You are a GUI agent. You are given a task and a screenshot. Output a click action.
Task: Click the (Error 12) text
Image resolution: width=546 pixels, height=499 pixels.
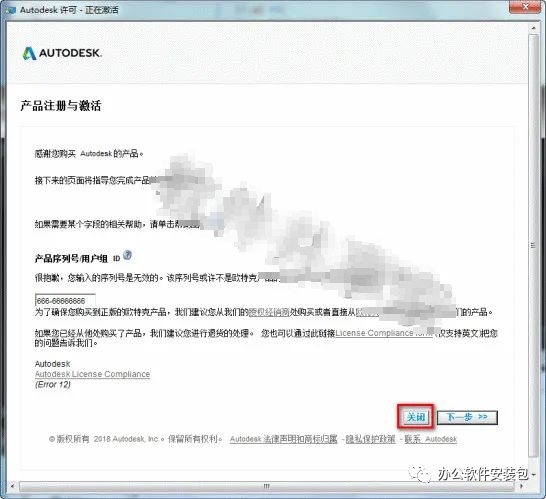tap(53, 384)
